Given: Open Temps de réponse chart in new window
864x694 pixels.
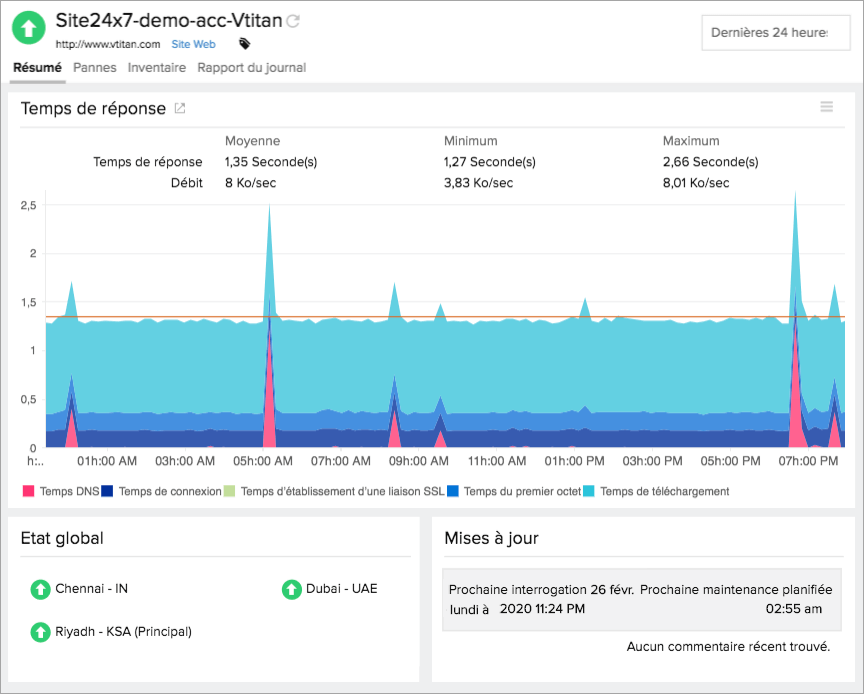Looking at the screenshot, I should tap(180, 109).
